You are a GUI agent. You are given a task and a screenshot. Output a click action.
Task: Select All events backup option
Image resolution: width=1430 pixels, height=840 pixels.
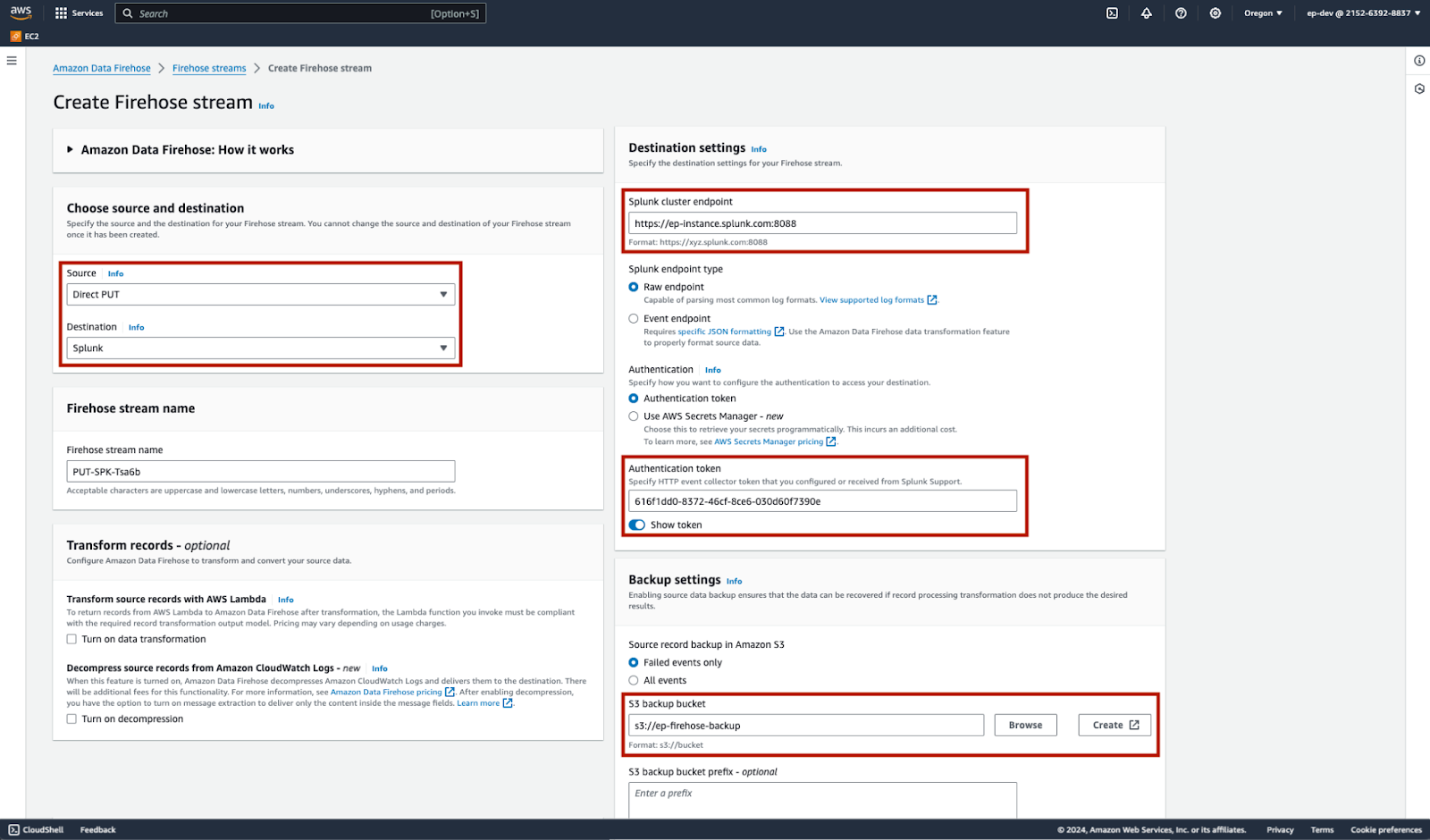pyautogui.click(x=634, y=681)
